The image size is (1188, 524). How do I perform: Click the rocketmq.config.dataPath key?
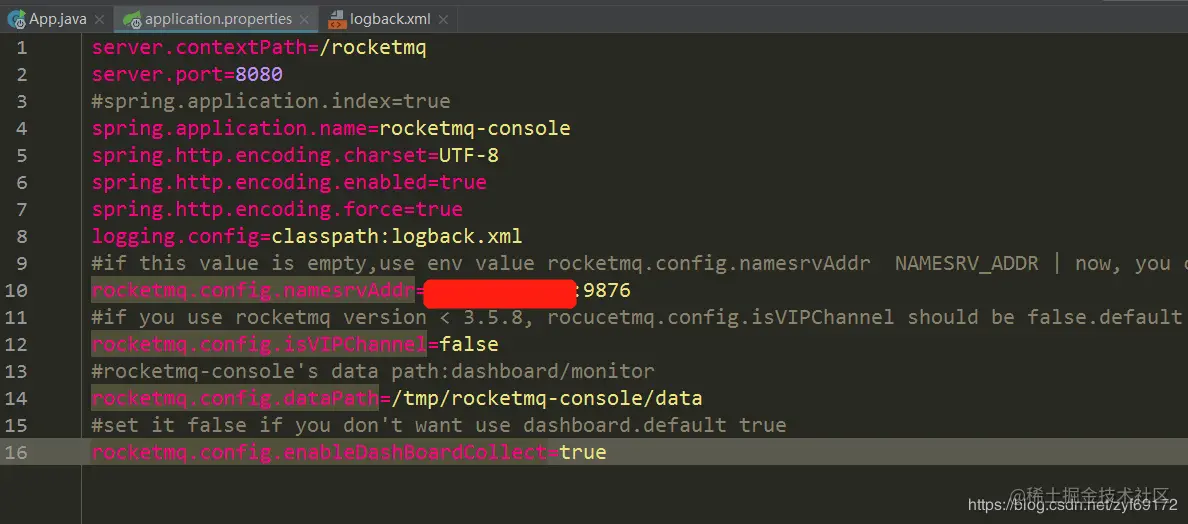click(x=235, y=398)
